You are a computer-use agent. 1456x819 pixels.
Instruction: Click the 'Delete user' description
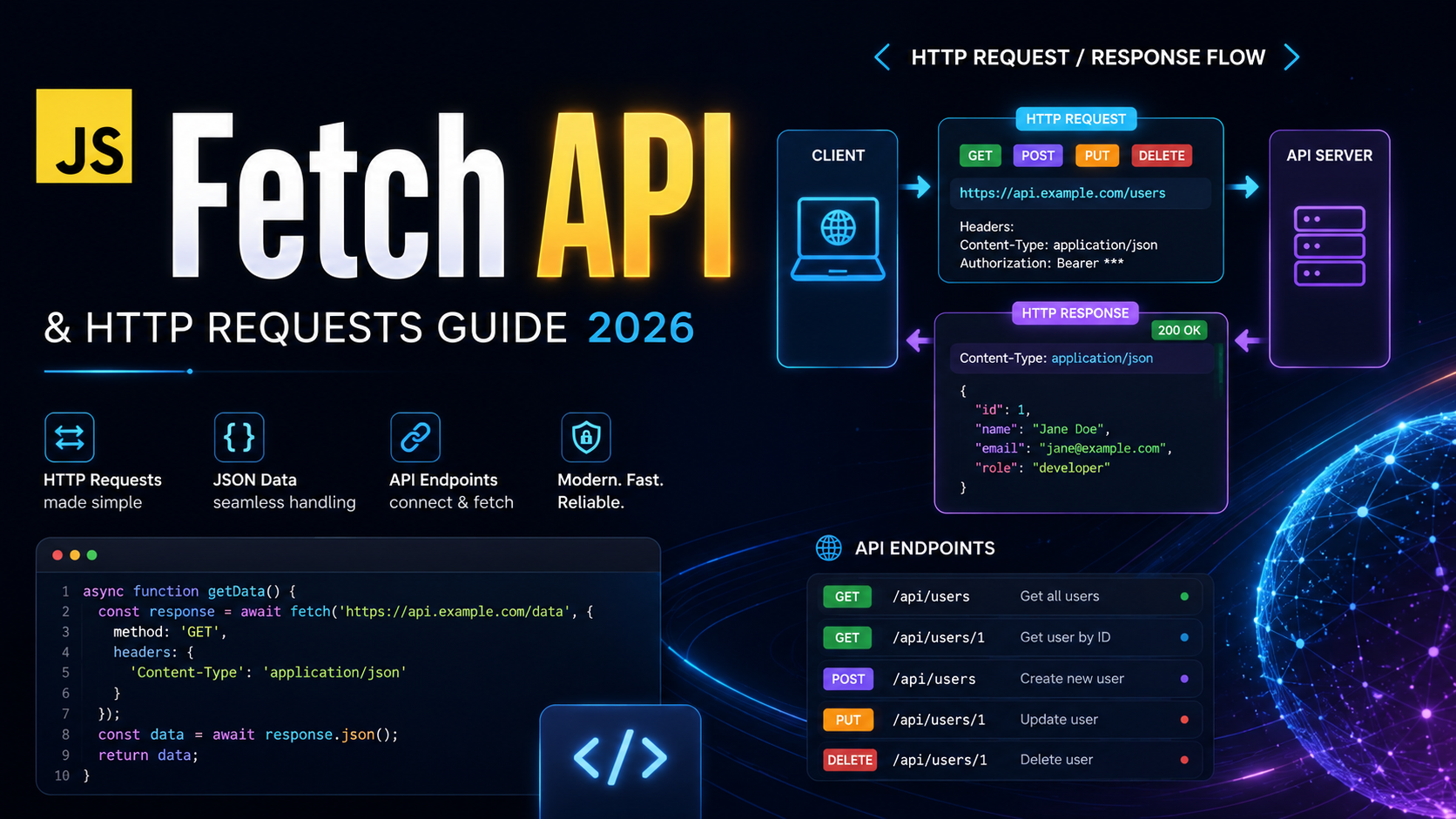[x=1056, y=760]
